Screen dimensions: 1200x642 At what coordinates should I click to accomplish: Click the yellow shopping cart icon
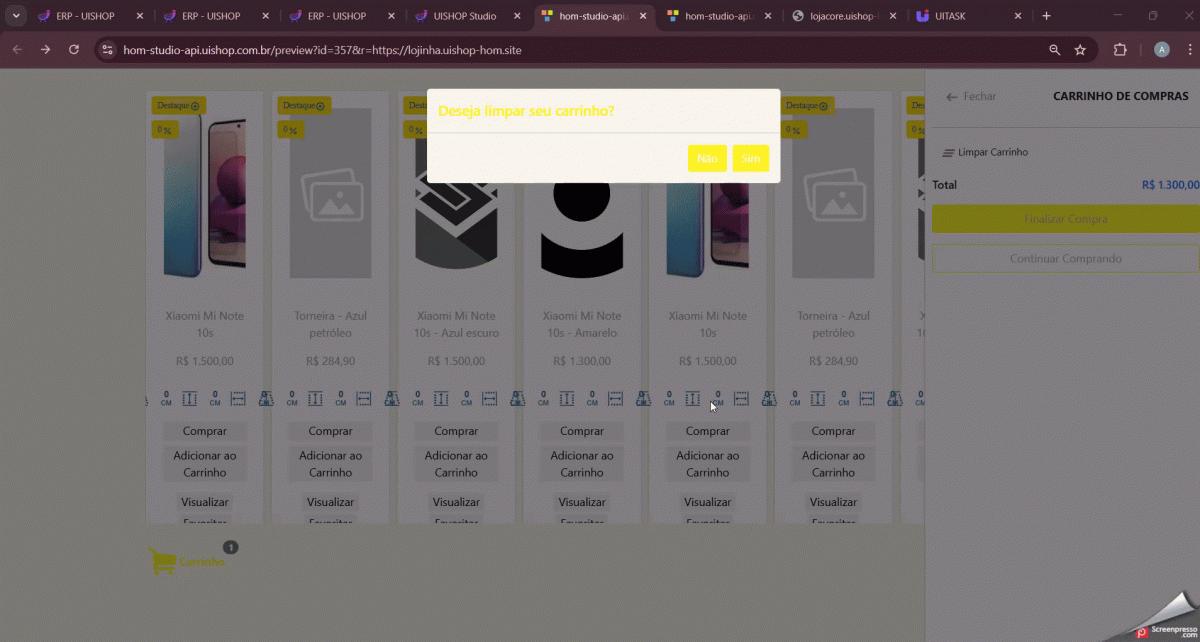162,560
